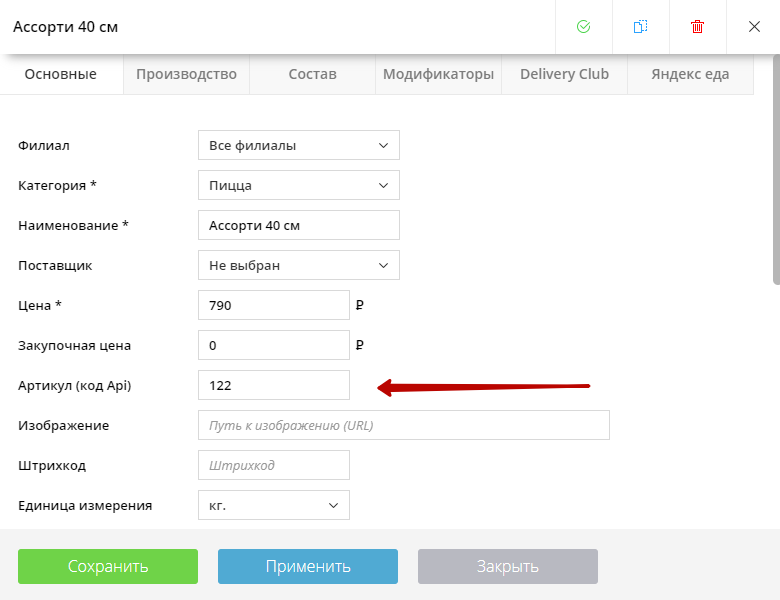Open the Состав tab
The height and width of the screenshot is (600, 780).
click(x=312, y=74)
